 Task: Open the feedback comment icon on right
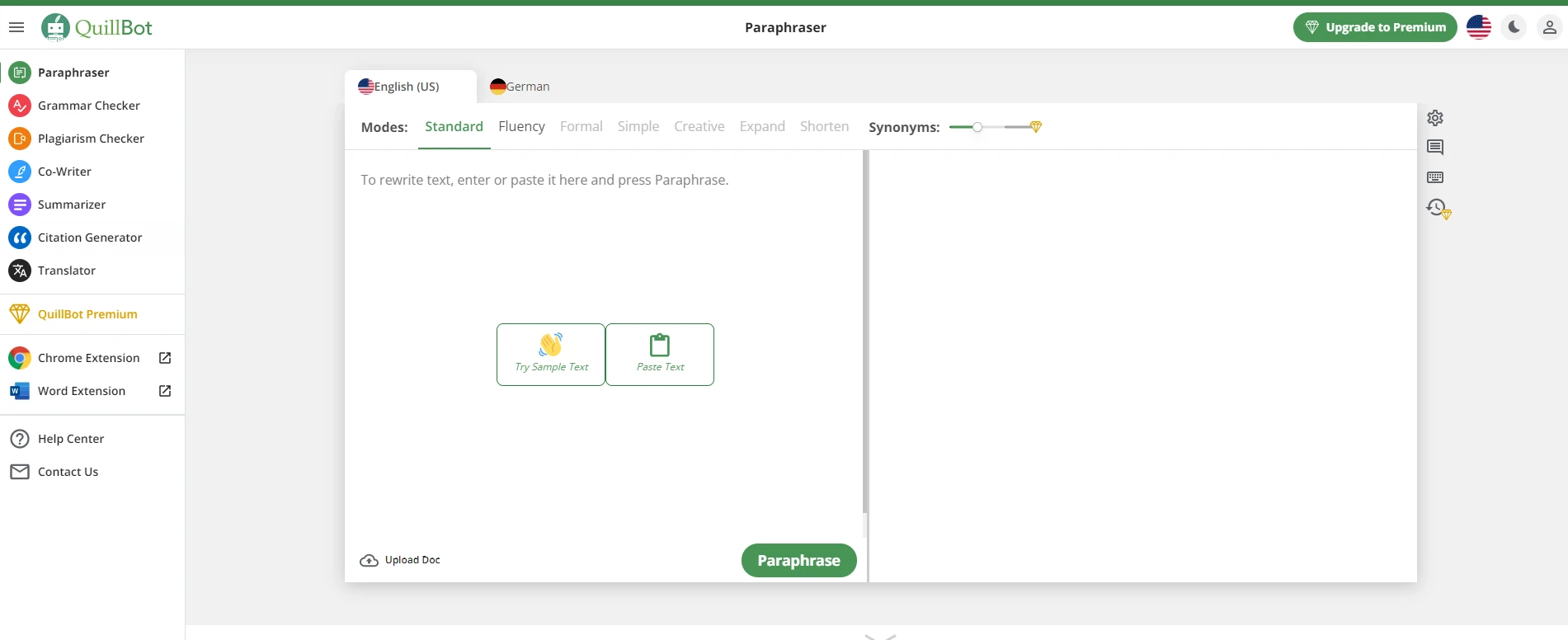(1435, 148)
